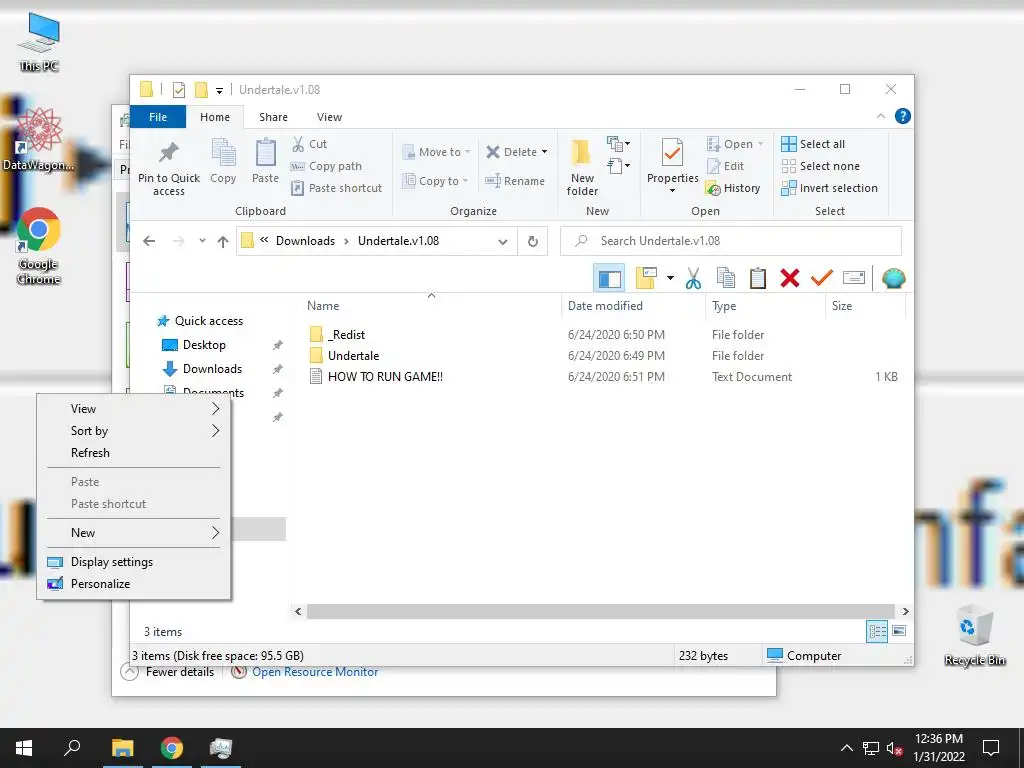
Task: Click Cut in the Clipboard group
Action: pyautogui.click(x=310, y=144)
